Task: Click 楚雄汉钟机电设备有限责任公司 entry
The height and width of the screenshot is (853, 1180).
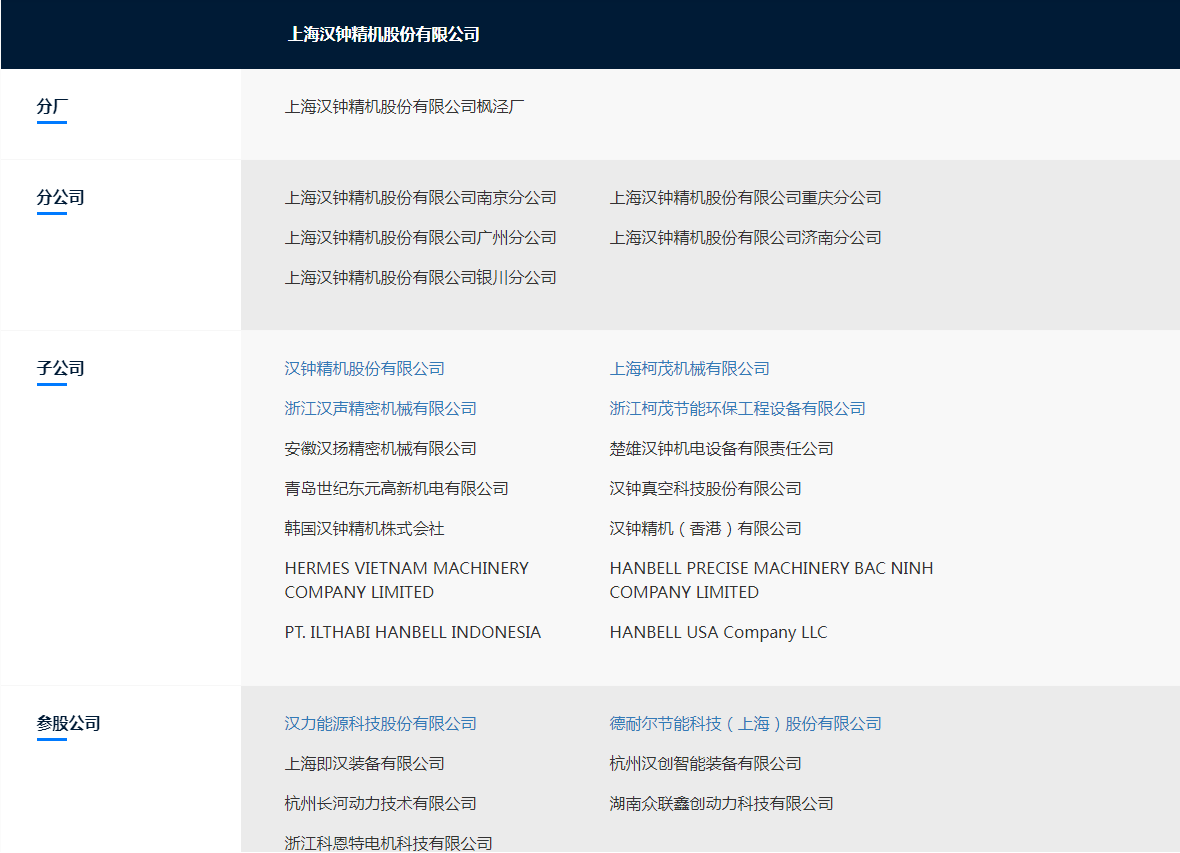Action: [722, 449]
